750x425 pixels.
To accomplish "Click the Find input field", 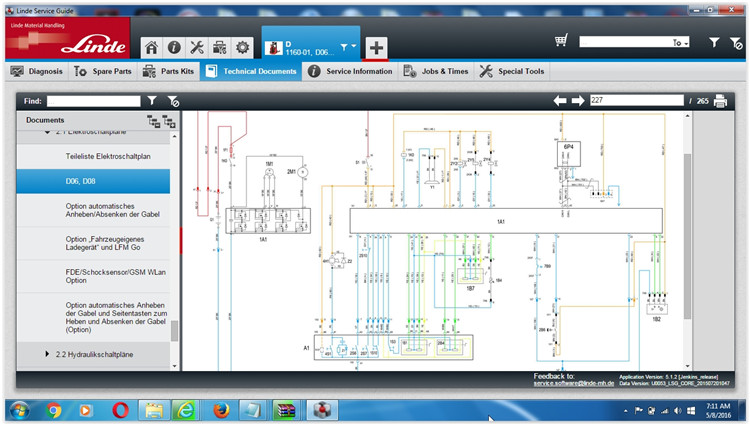I will [94, 101].
